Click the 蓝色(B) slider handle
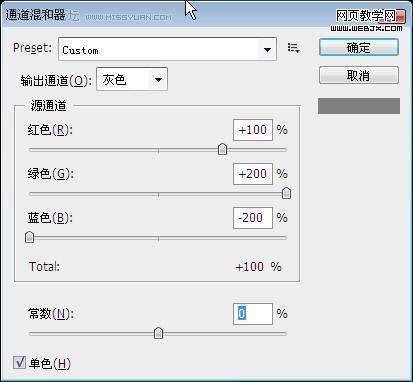Image resolution: width=413 pixels, height=382 pixels. tap(30, 237)
